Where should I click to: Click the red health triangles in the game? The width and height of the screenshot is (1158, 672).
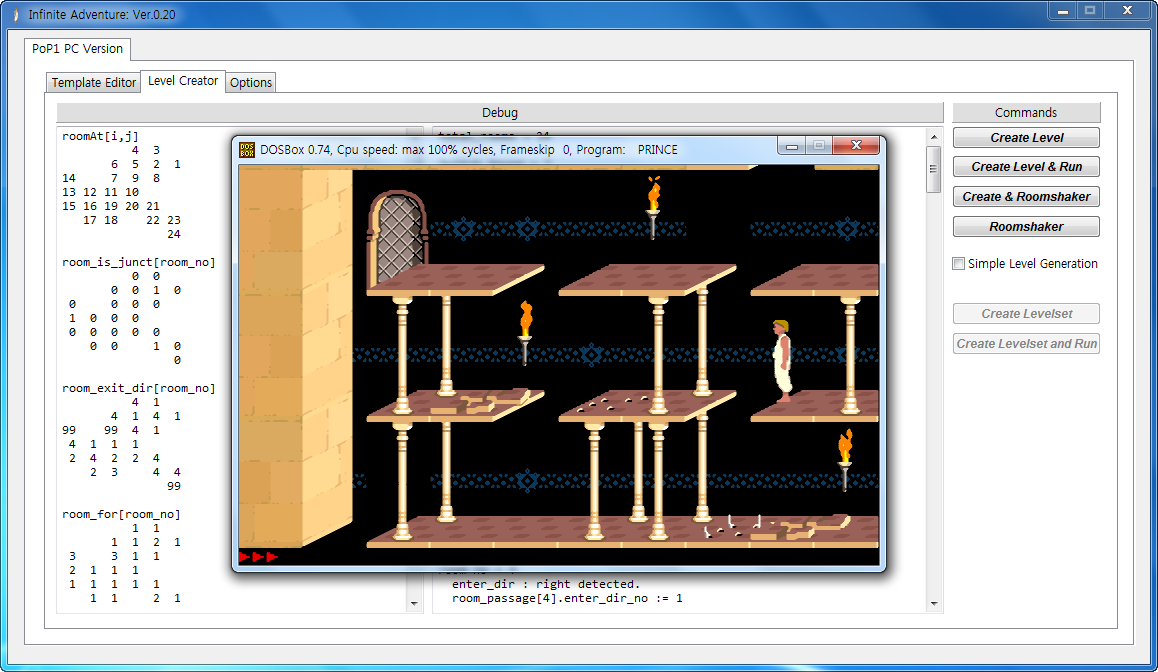258,557
